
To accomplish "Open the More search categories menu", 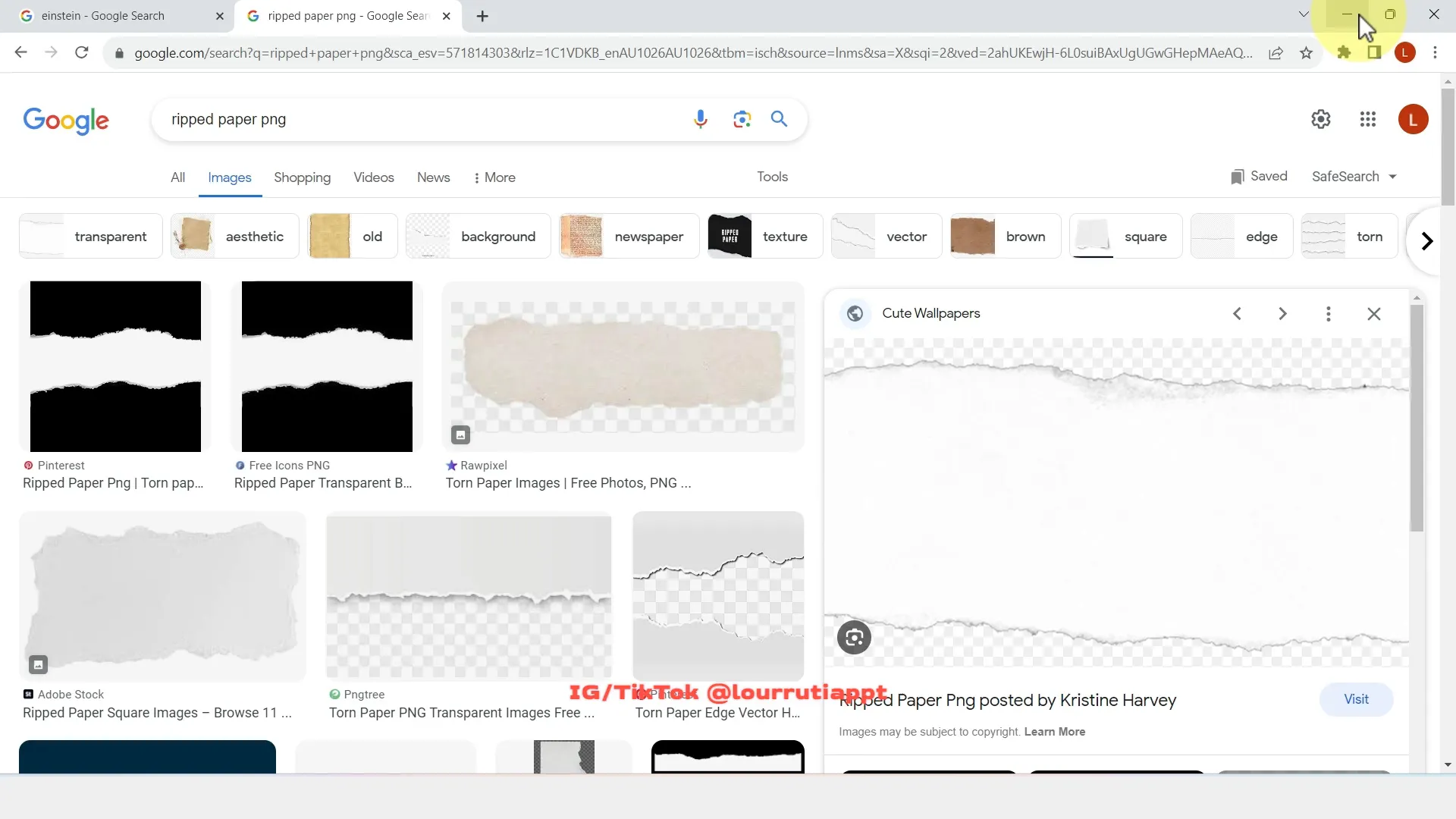I will 494,177.
